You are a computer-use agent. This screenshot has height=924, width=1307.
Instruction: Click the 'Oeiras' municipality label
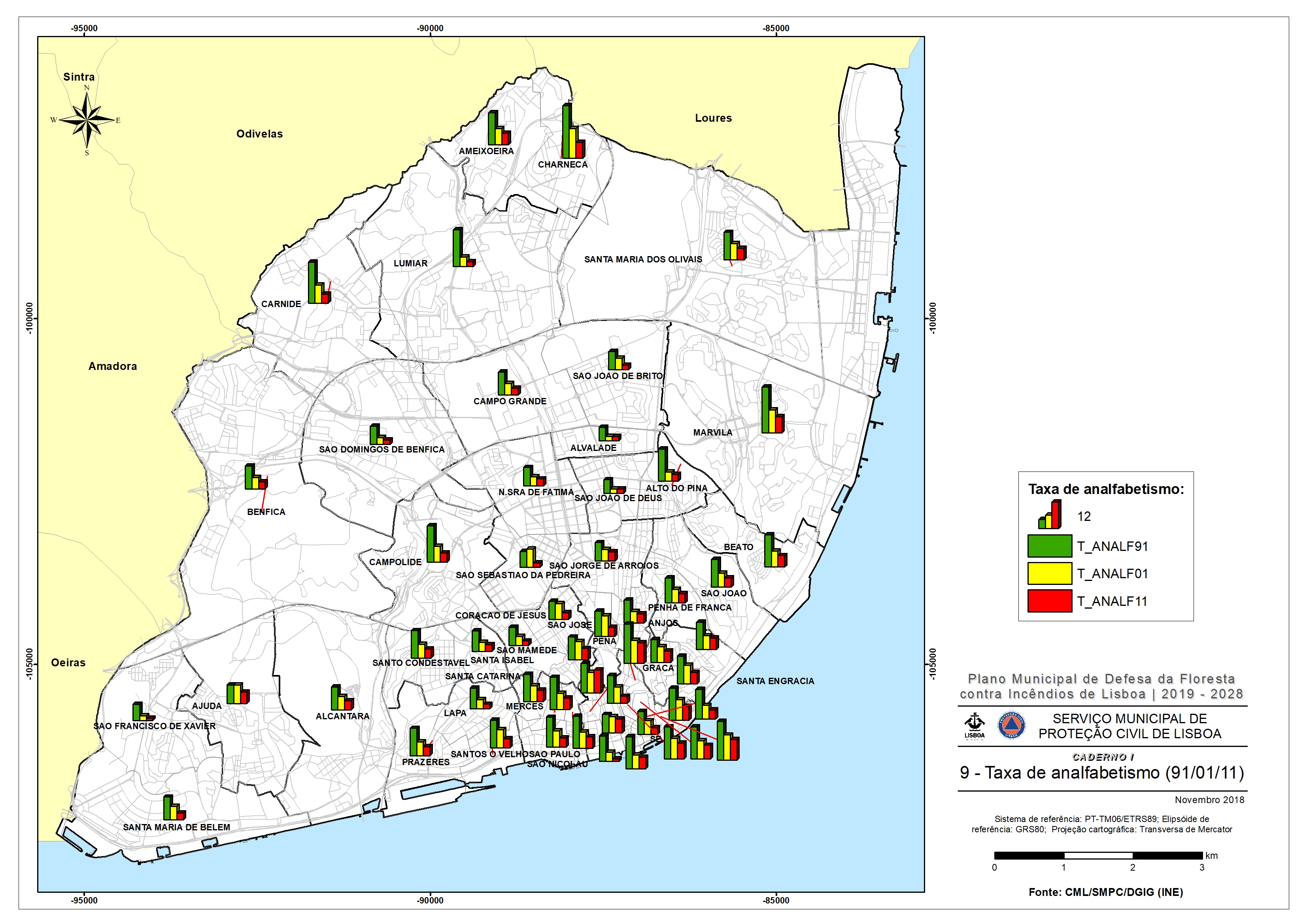[x=68, y=662]
